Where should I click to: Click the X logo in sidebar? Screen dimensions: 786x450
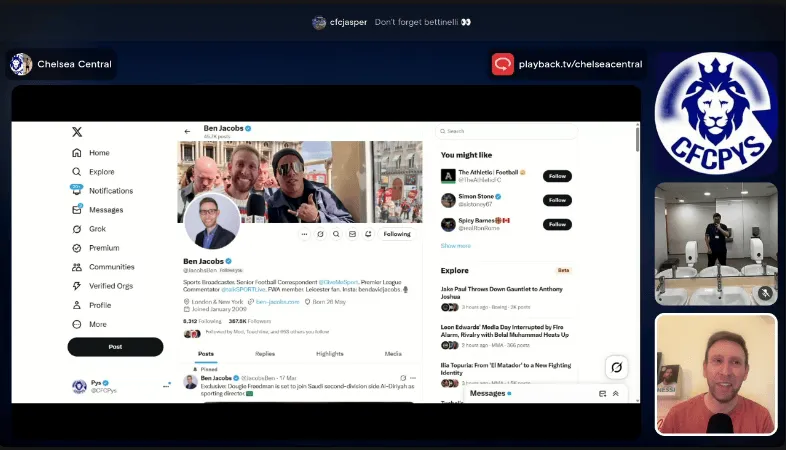coord(77,132)
